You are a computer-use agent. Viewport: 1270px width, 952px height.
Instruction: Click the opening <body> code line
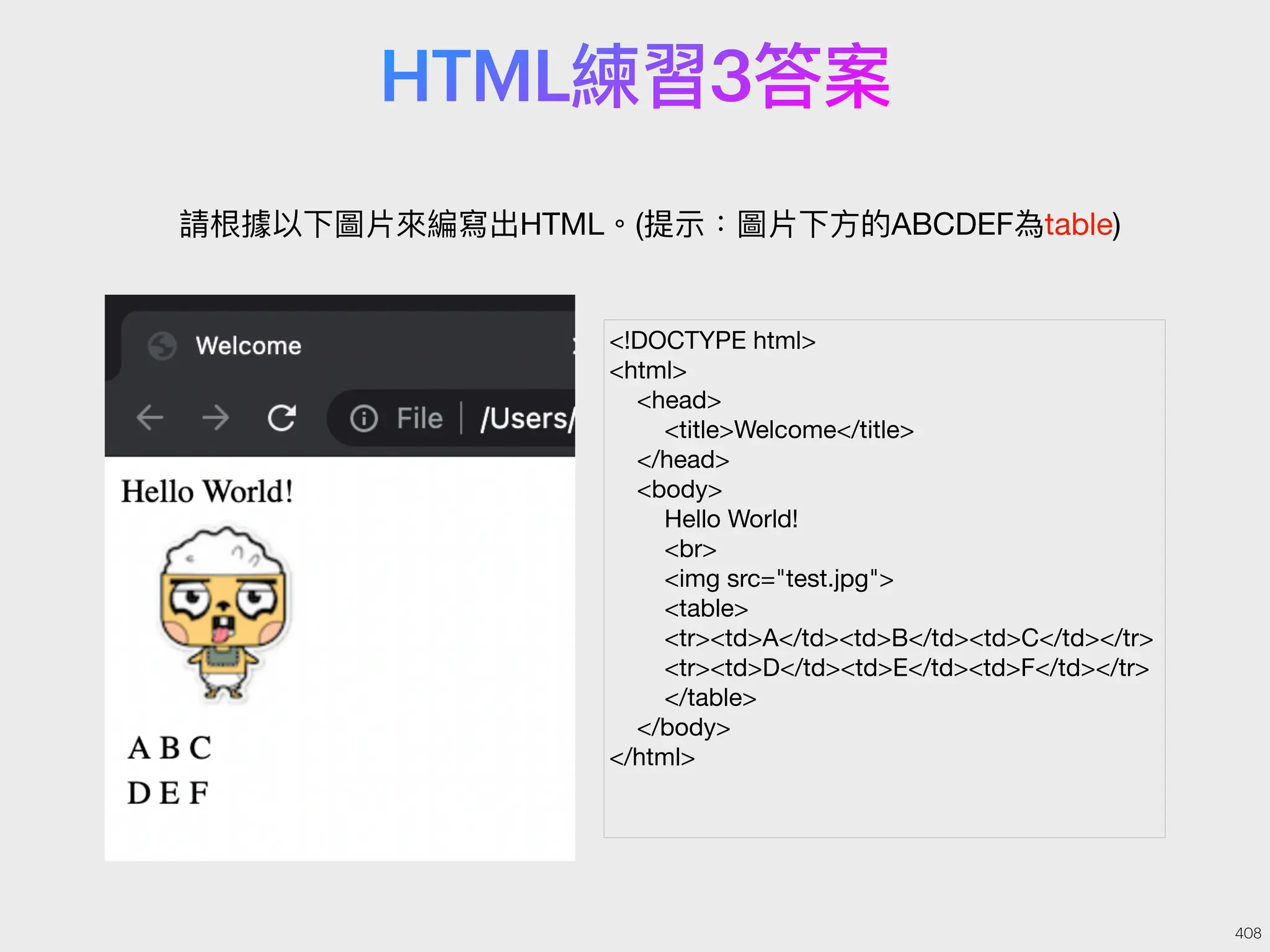[679, 490]
